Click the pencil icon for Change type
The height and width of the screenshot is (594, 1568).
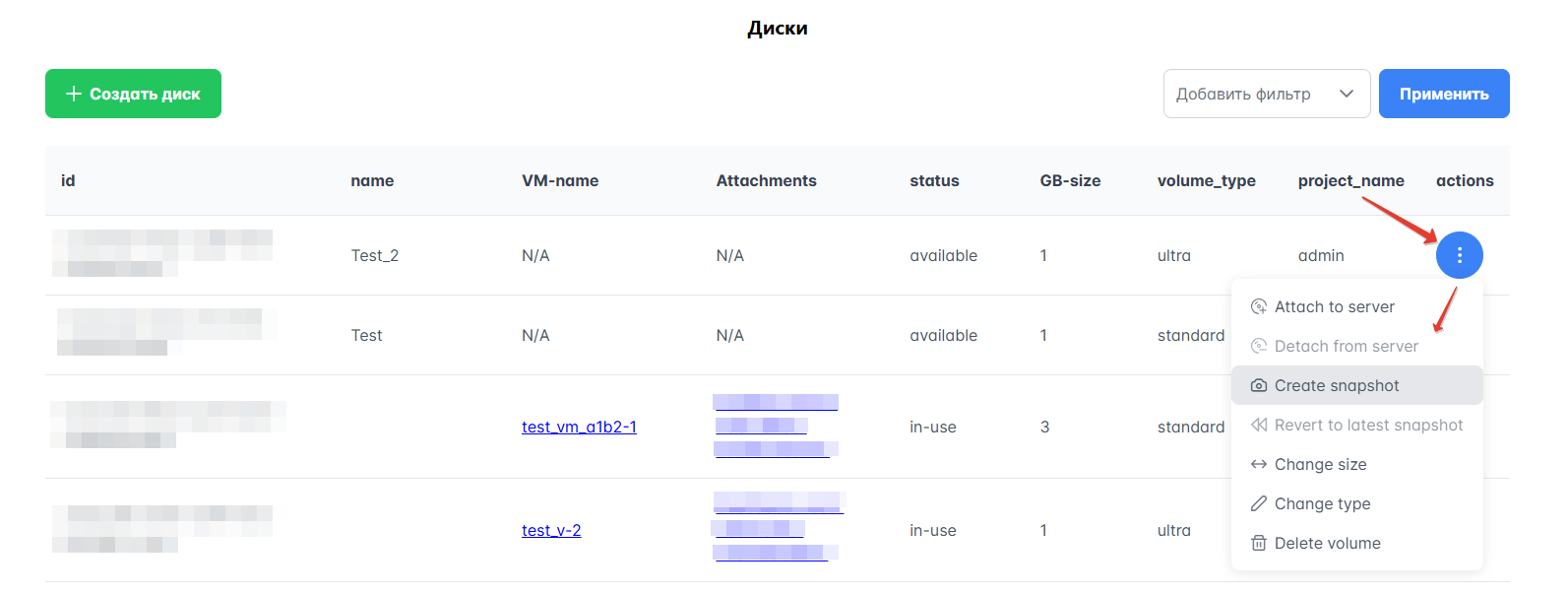click(x=1258, y=504)
